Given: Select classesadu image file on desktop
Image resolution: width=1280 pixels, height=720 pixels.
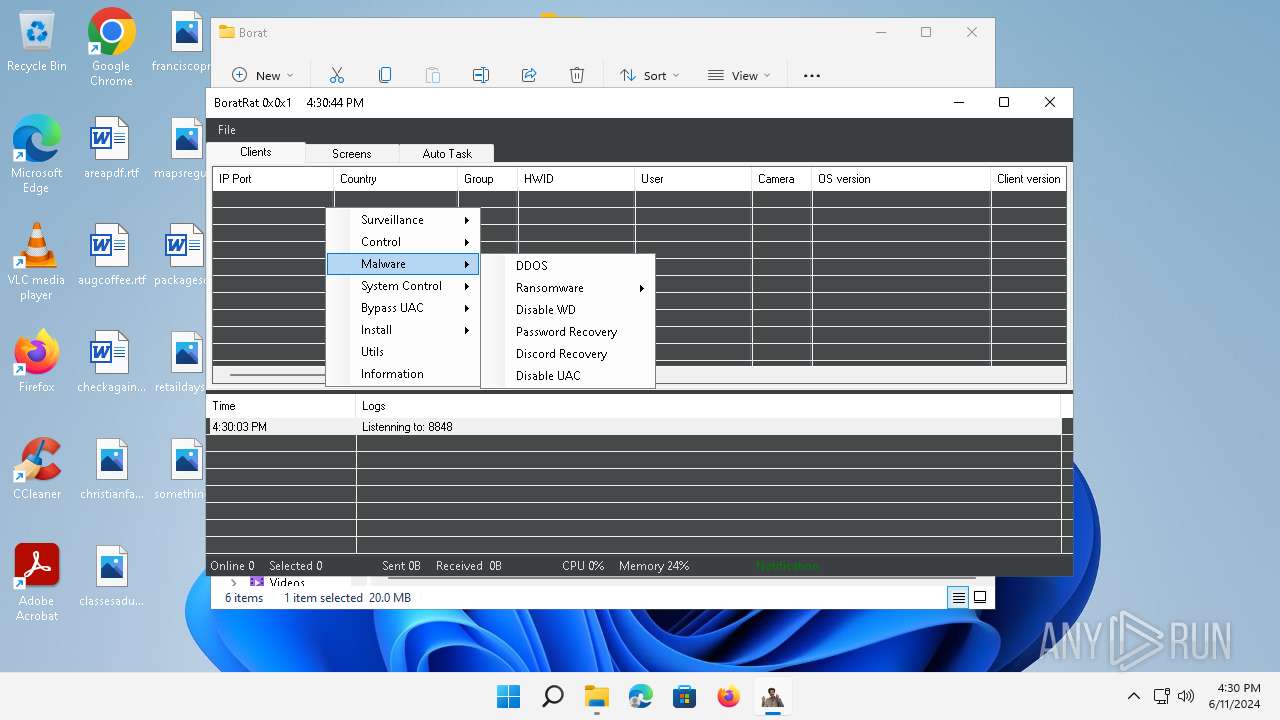Looking at the screenshot, I should [111, 576].
